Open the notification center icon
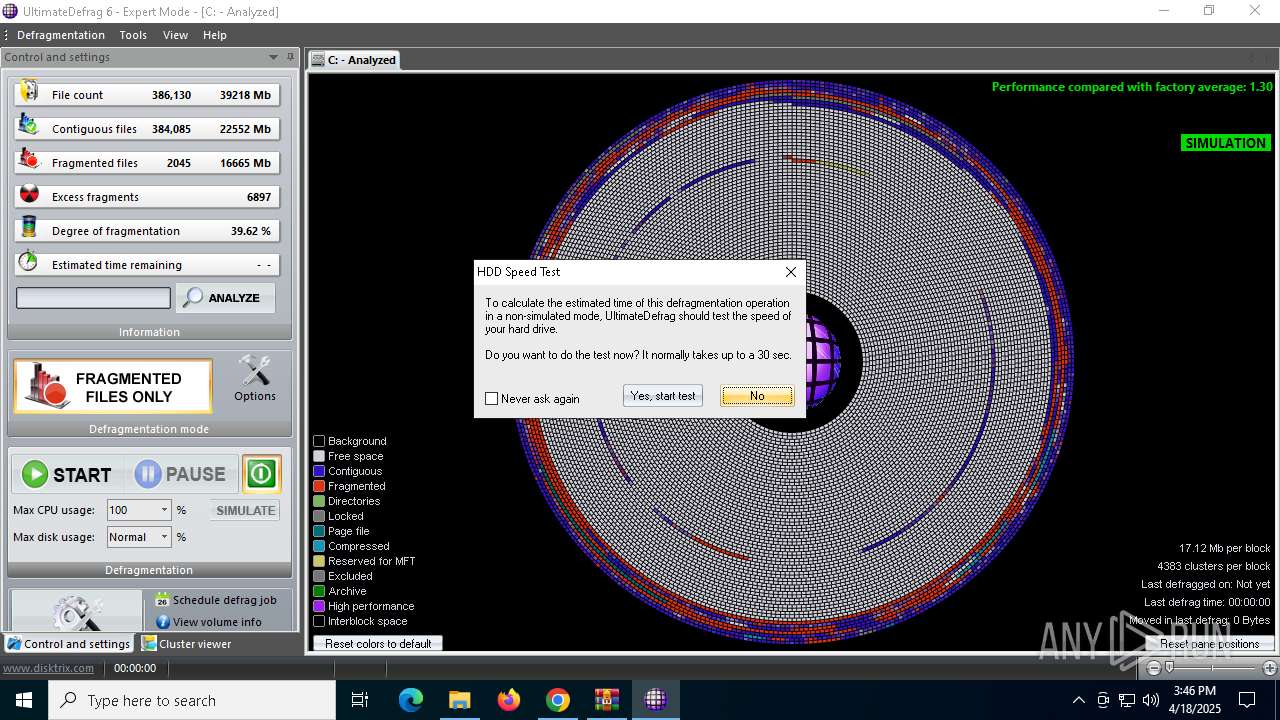This screenshot has width=1280, height=720. coord(1247,700)
